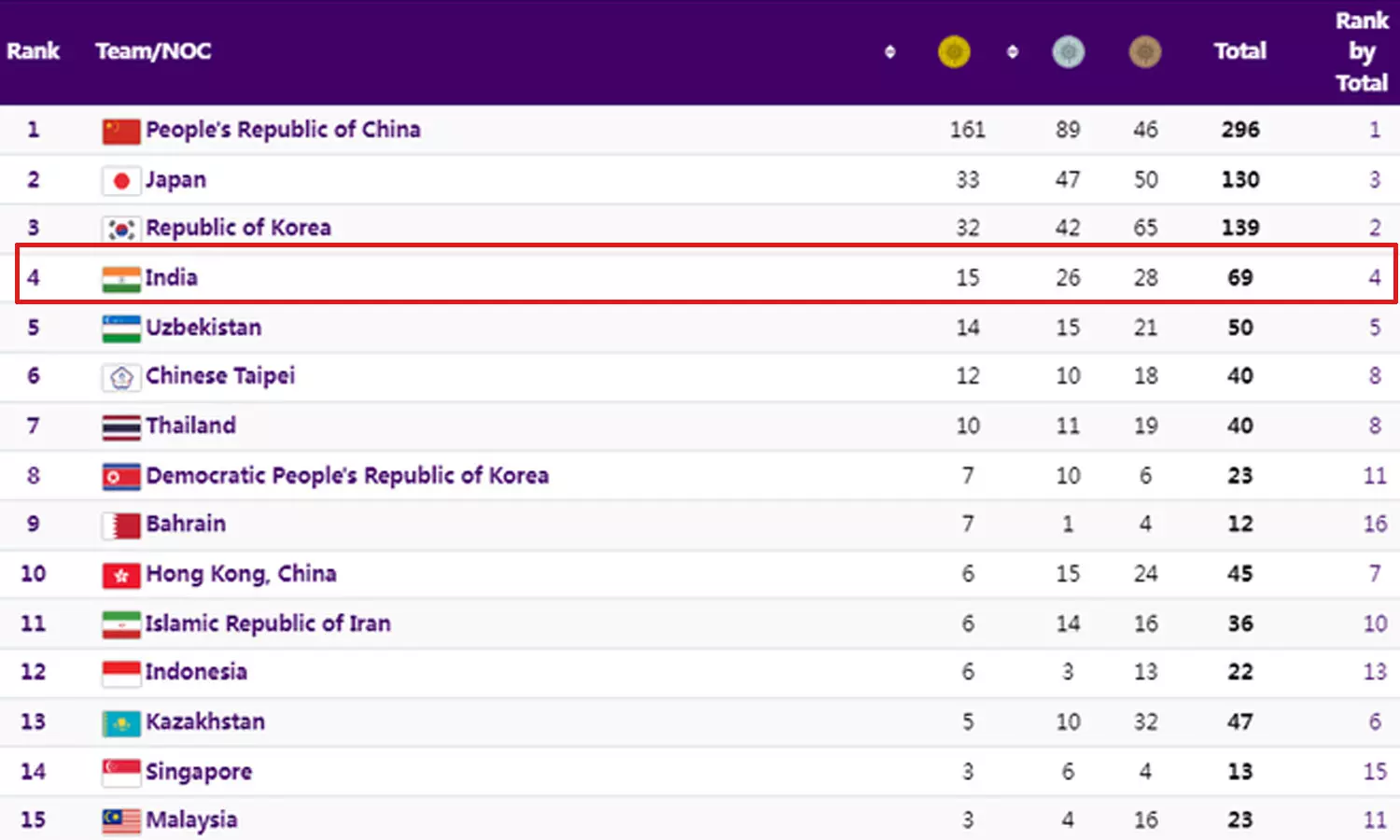Open the Republic of Korea team link
Screen dimensions: 1400x840
tap(238, 228)
